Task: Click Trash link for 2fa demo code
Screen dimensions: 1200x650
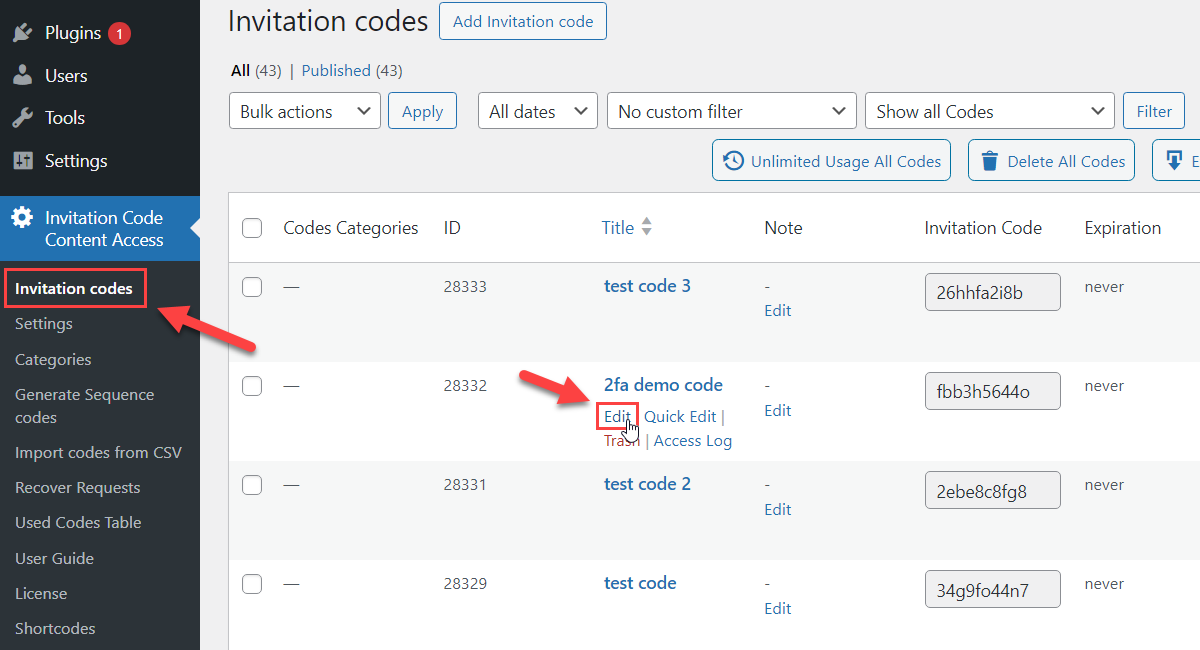Action: coord(621,441)
